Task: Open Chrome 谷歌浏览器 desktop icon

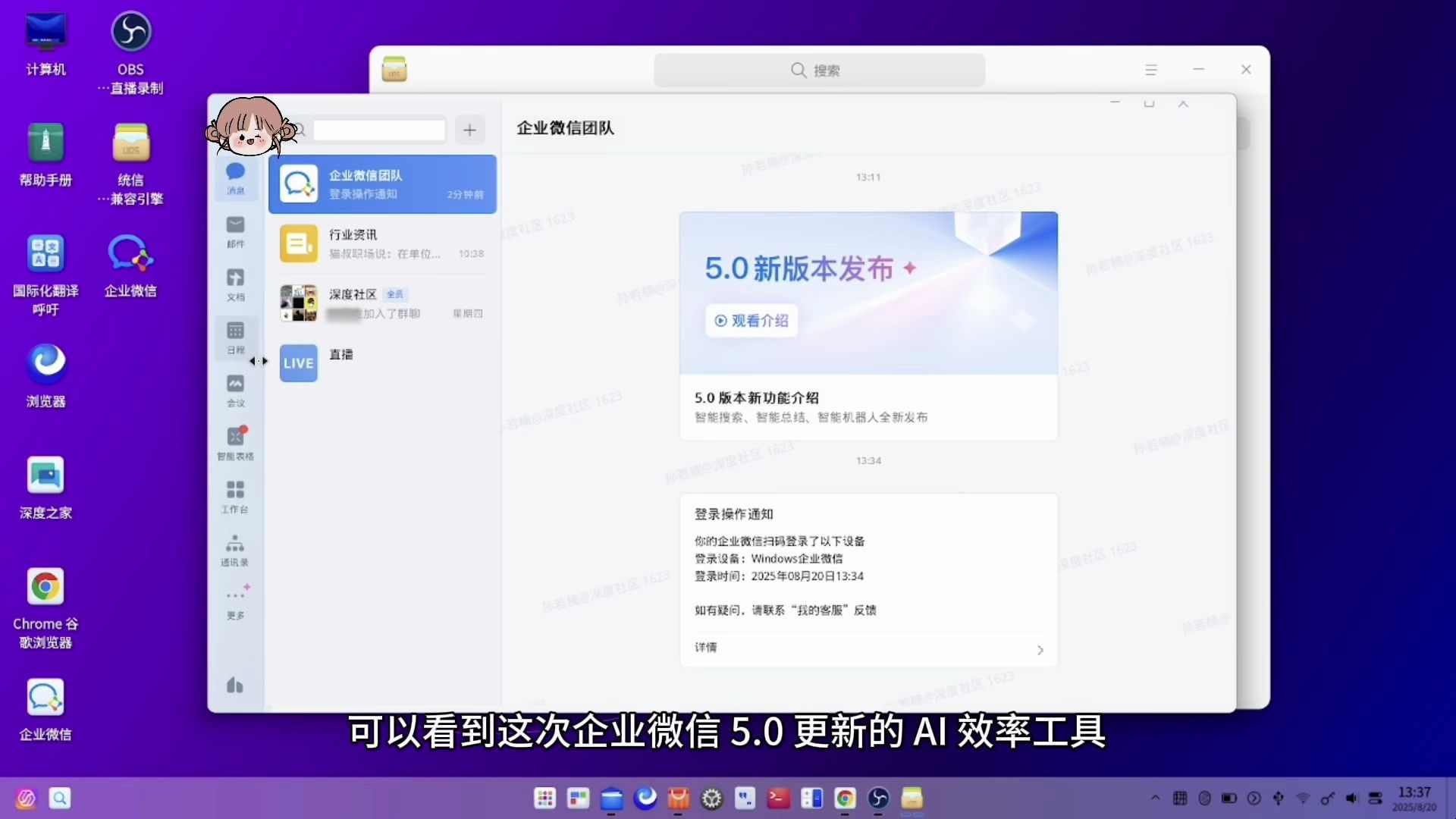Action: coord(45,607)
